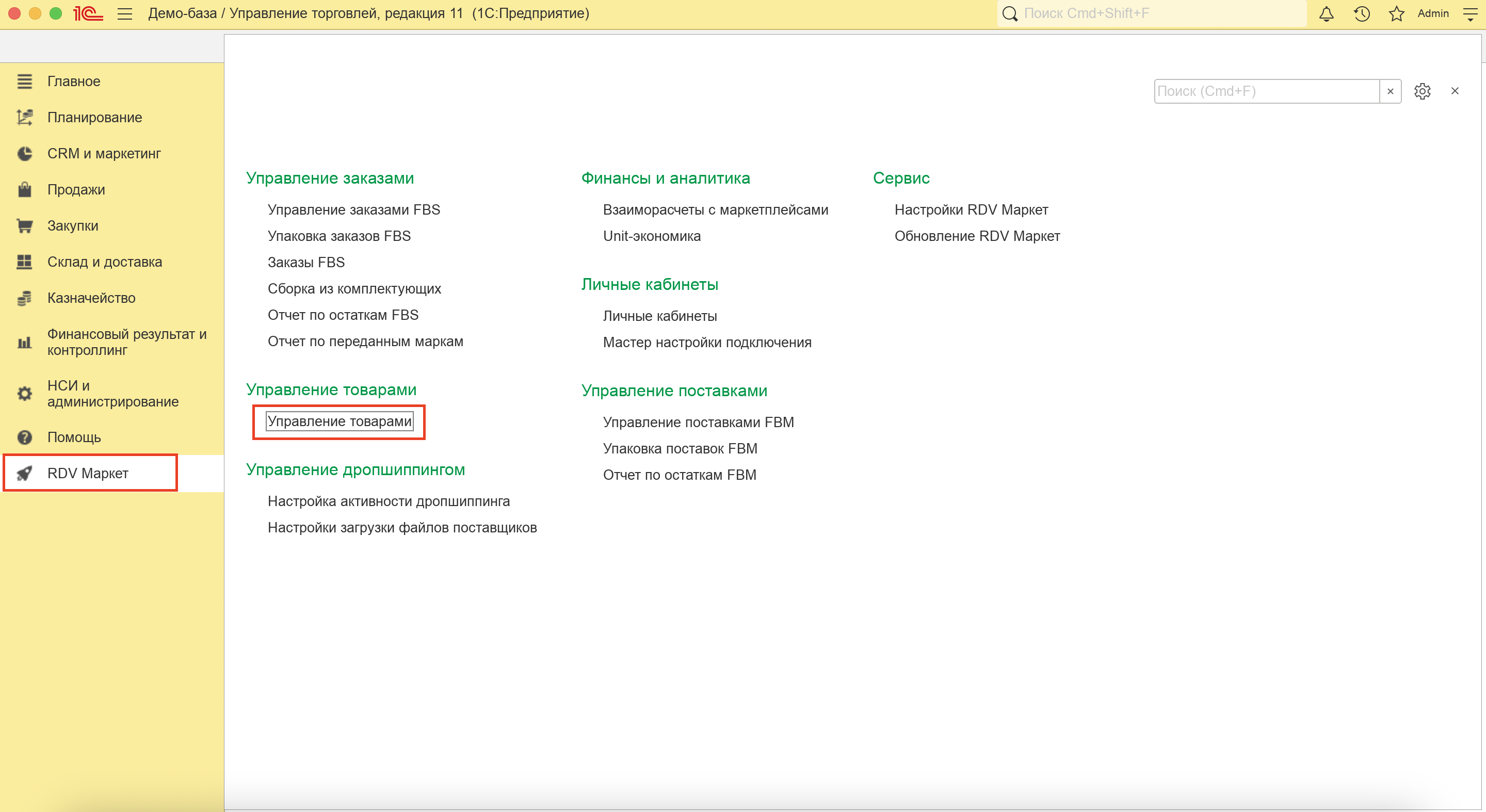This screenshot has width=1486, height=812.
Task: Open Закупки shopping cart section
Action: [73, 225]
